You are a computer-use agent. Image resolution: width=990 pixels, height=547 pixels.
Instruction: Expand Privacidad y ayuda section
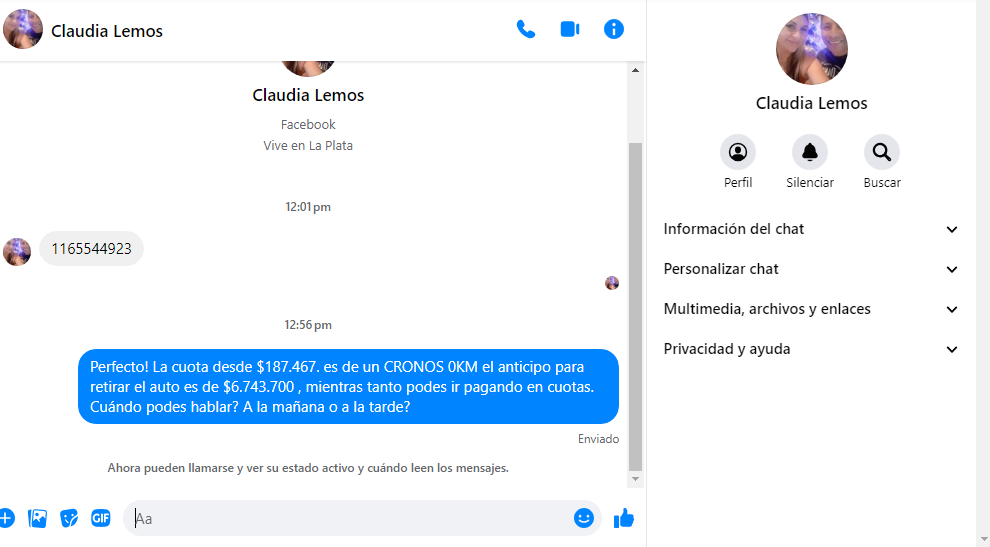811,349
